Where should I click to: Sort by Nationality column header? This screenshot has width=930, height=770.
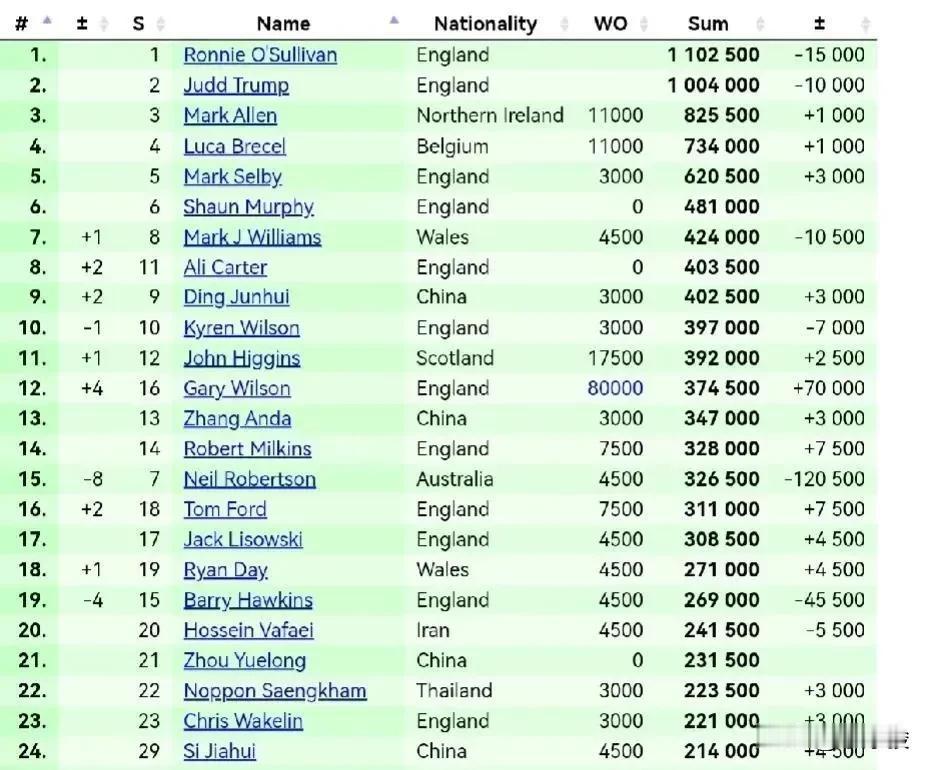pos(485,23)
